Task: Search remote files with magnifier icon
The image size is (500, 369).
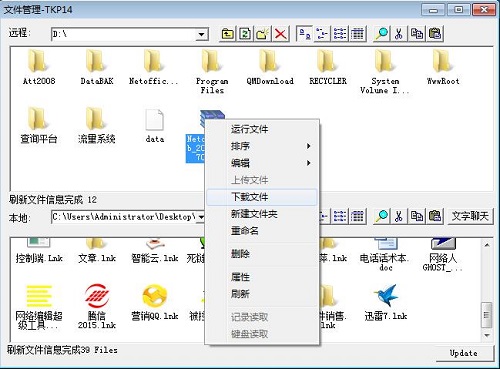Action: click(x=381, y=34)
